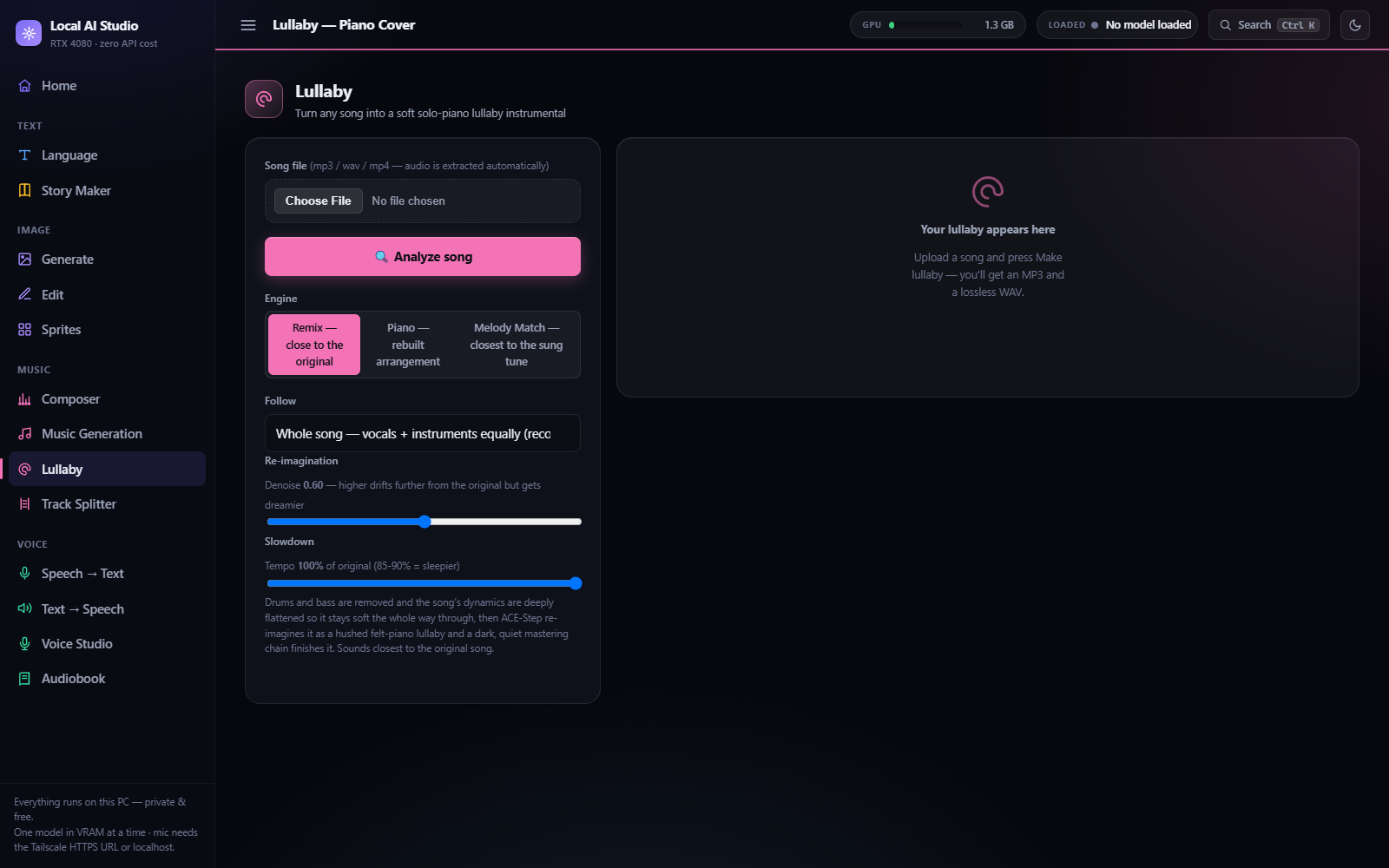Click the Audiobook icon
This screenshot has width=1389, height=868.
click(25, 679)
